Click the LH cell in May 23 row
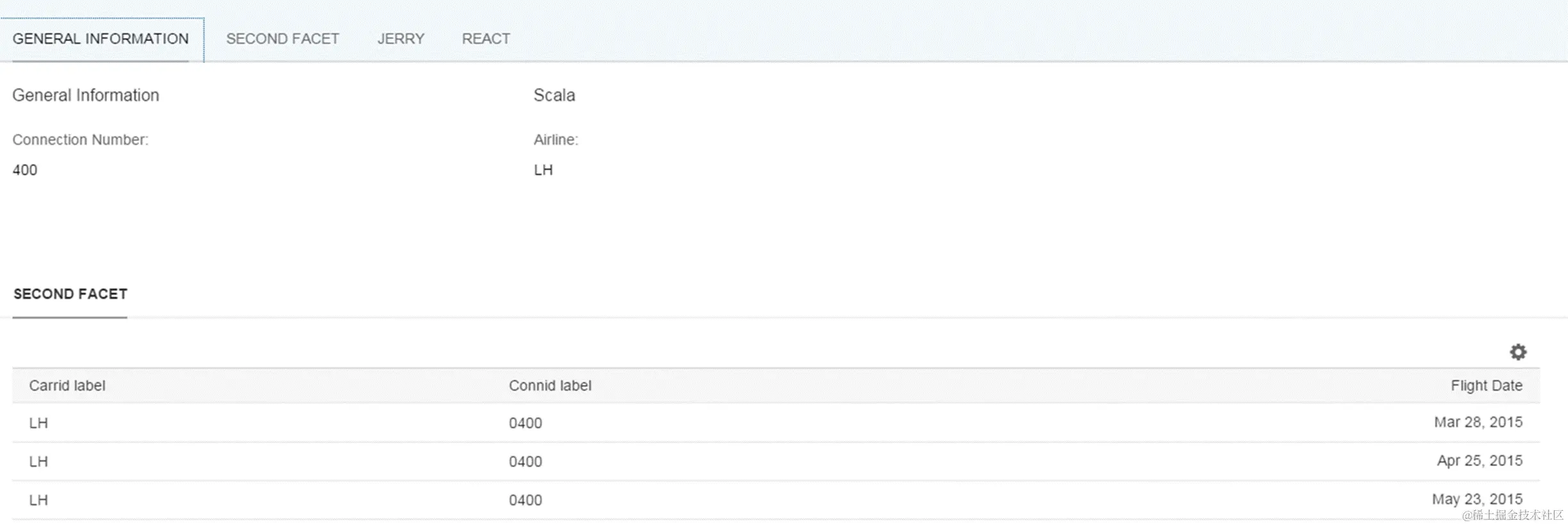1568x525 pixels. [x=38, y=500]
